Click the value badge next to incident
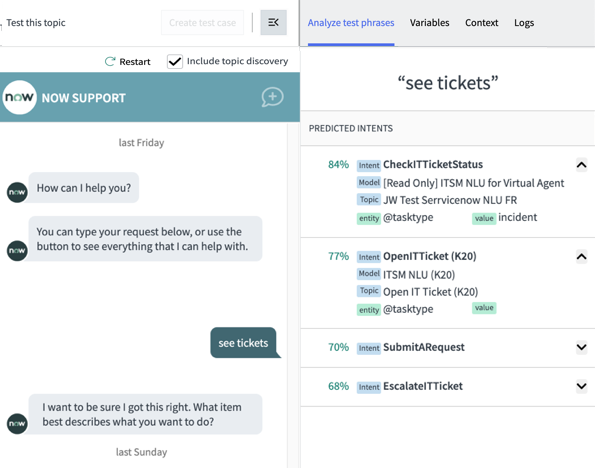This screenshot has height=468, width=595. click(484, 218)
